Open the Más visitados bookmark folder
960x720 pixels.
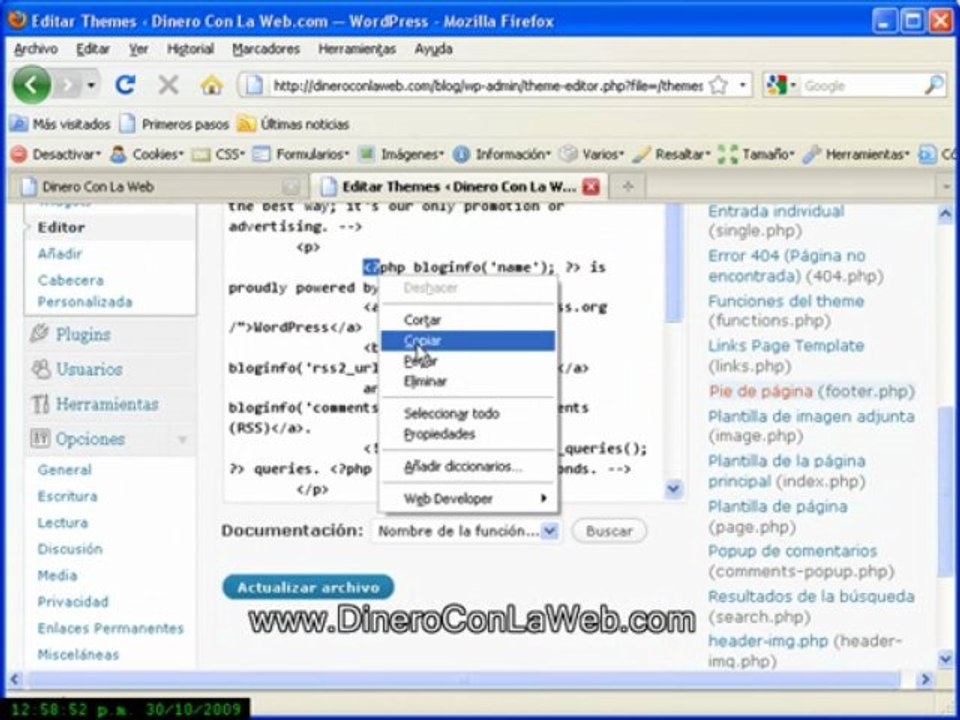[61, 124]
